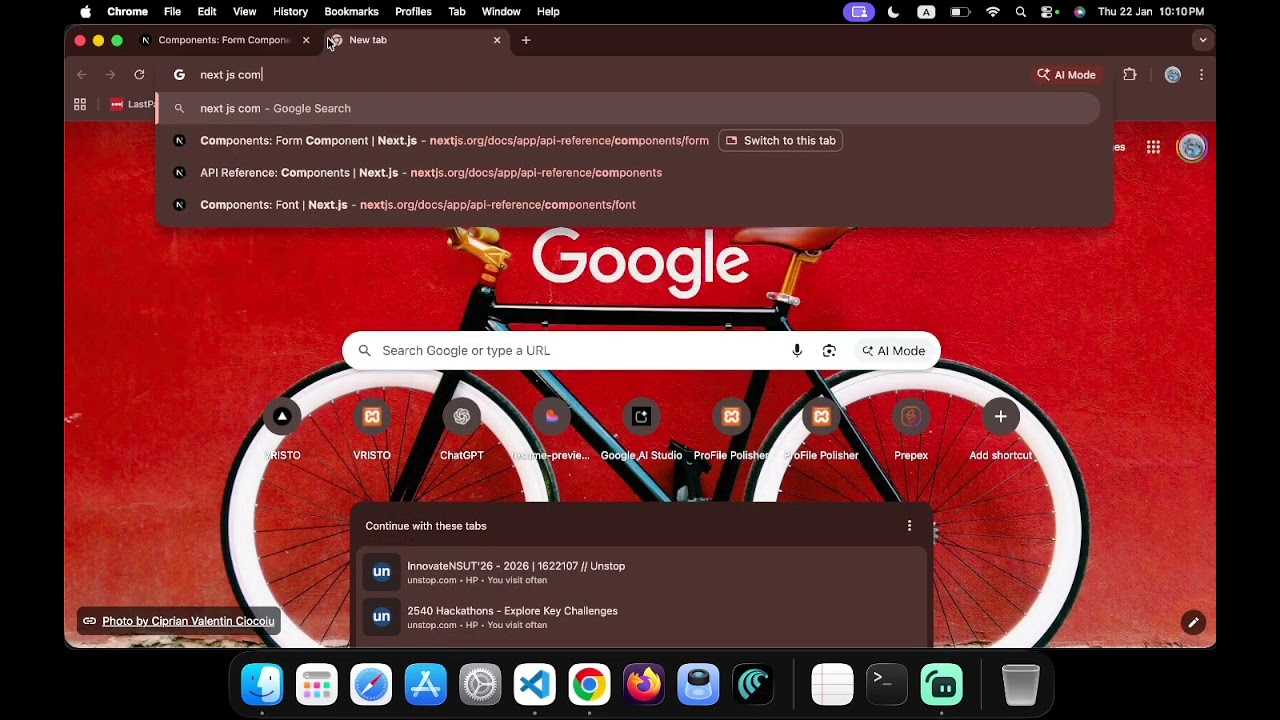Start voice search with the microphone icon
This screenshot has height=720, width=1280.
point(797,351)
